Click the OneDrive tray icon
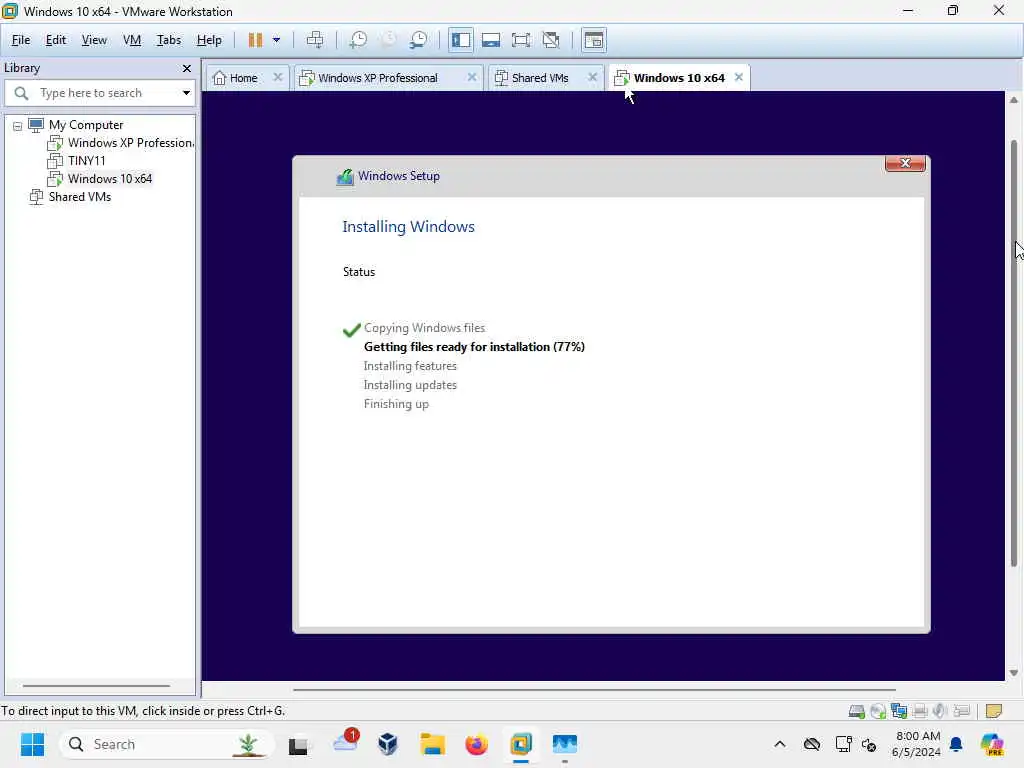The width and height of the screenshot is (1024, 768). click(x=812, y=744)
